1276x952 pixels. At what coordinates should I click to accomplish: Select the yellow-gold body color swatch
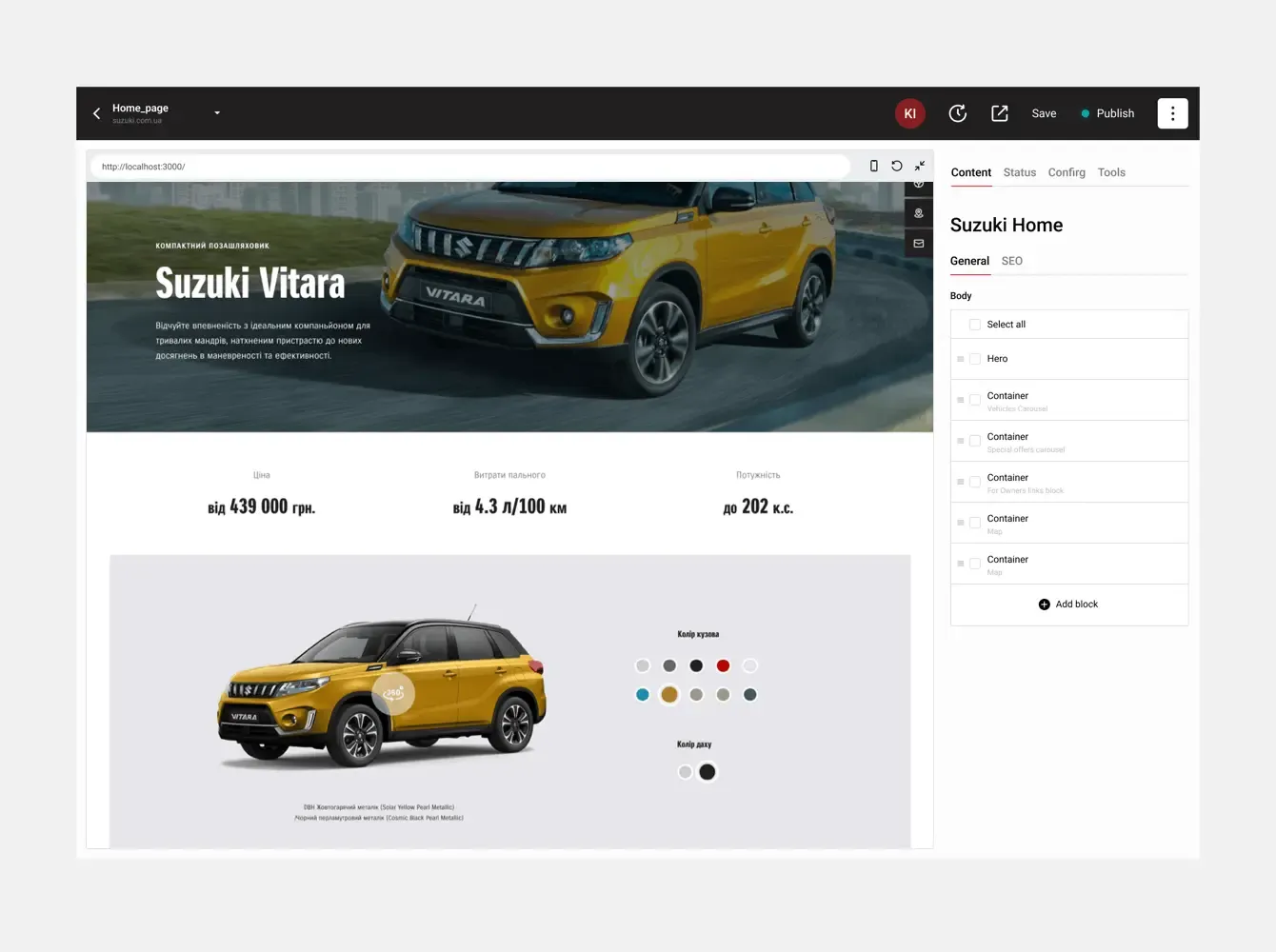tap(669, 695)
